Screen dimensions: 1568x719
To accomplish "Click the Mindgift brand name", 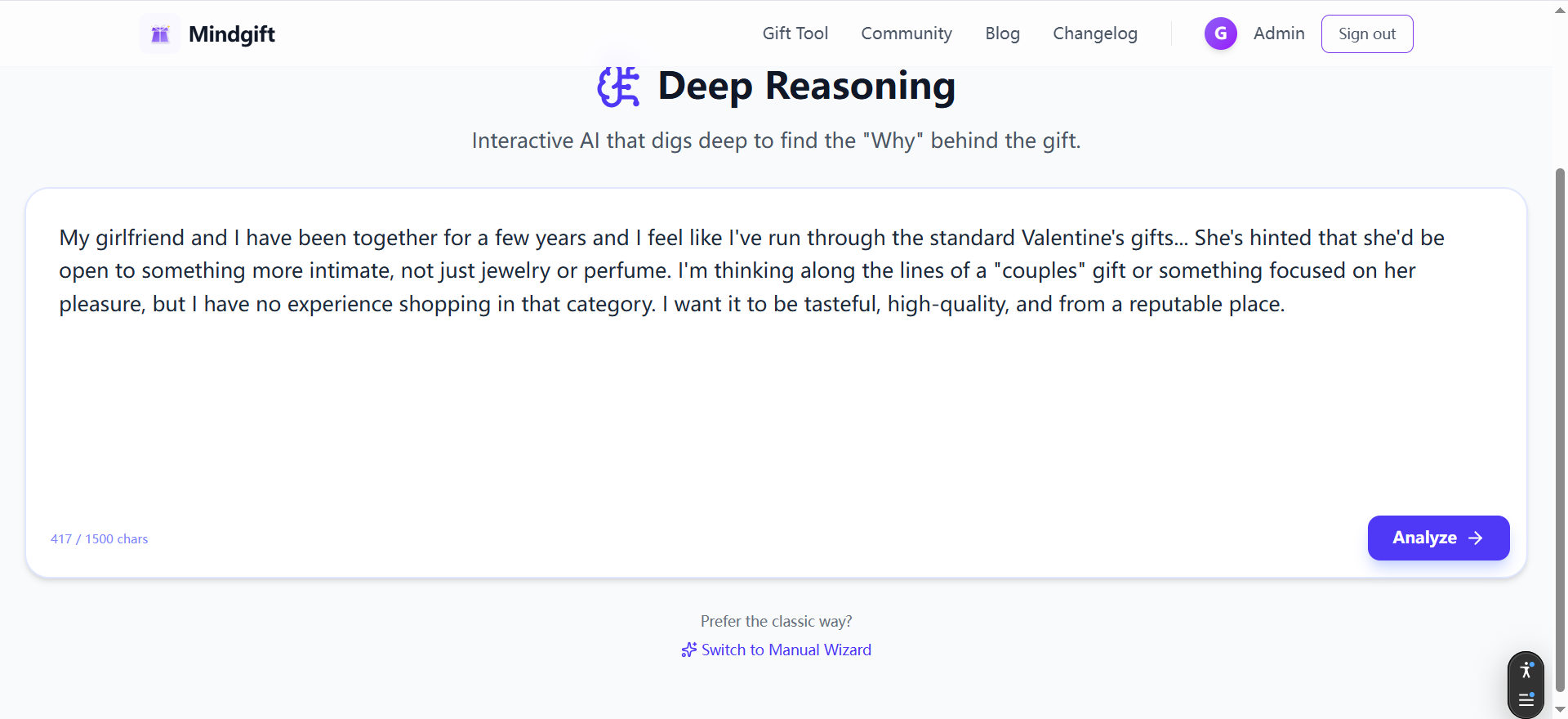I will click(x=232, y=33).
